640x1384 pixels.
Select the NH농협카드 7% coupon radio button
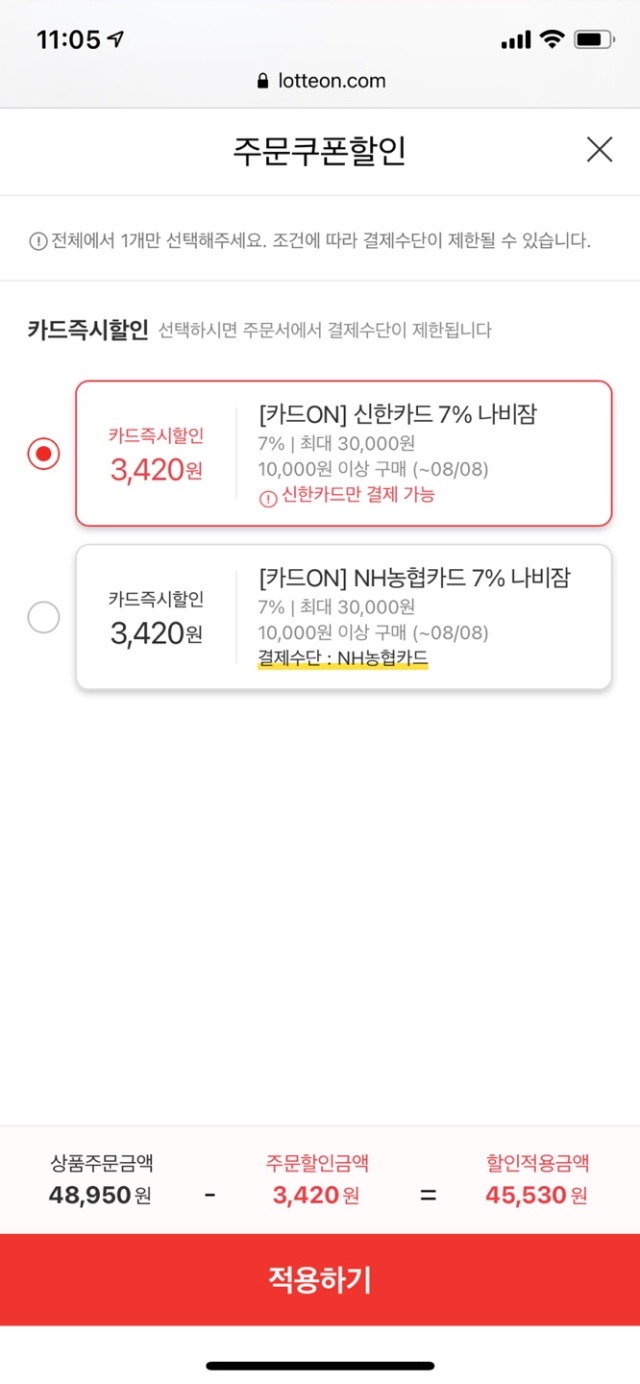click(43, 618)
